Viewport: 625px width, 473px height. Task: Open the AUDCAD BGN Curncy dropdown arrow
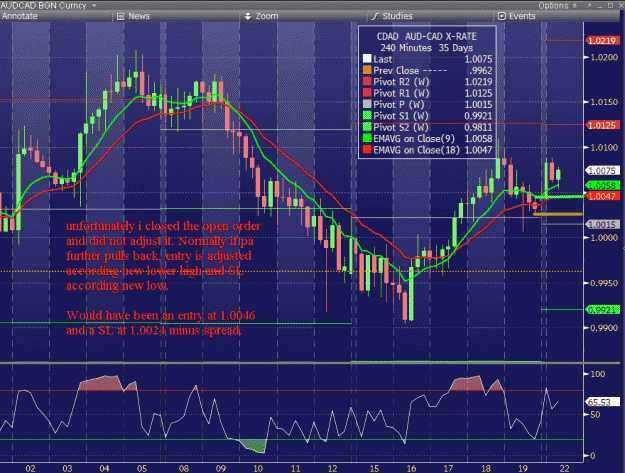coord(94,6)
